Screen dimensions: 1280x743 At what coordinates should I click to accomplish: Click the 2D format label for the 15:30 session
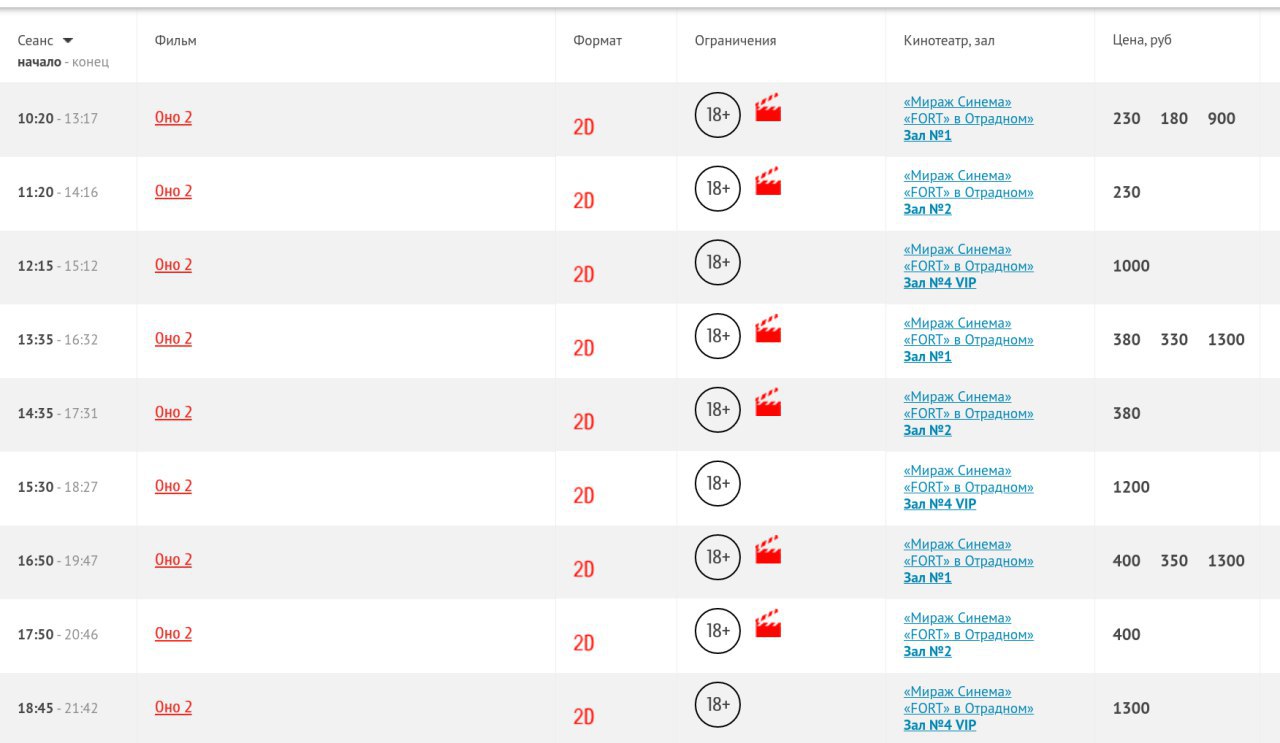pos(584,495)
